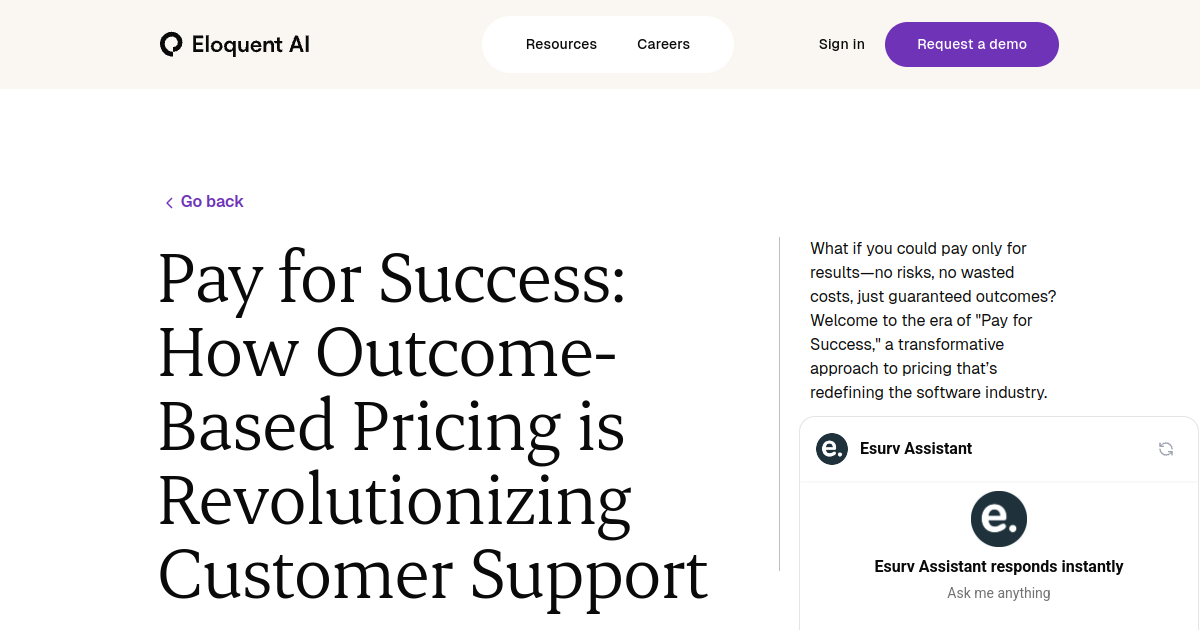1200x630 pixels.
Task: Click 'Customer Support' in the article title
Action: (x=433, y=574)
